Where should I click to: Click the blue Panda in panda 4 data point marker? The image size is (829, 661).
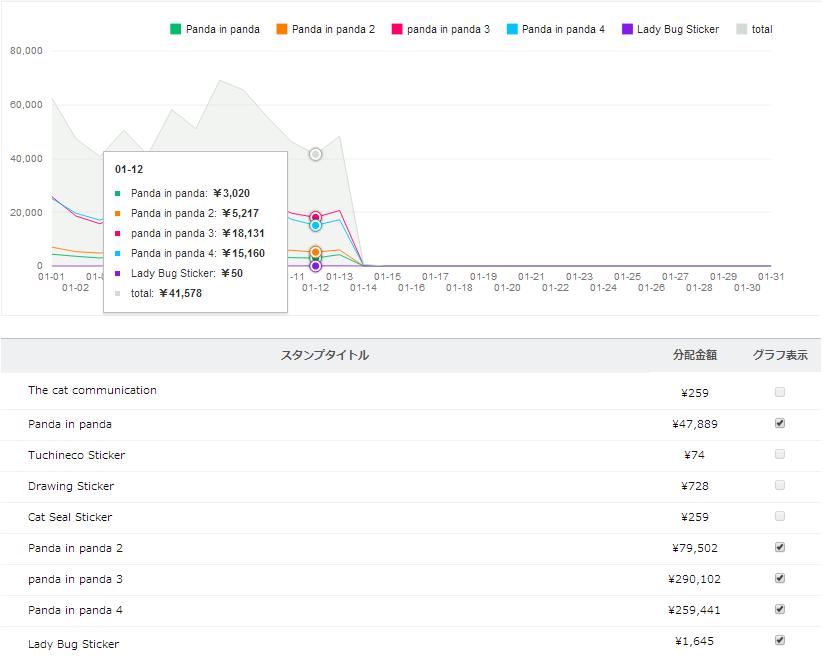315,226
